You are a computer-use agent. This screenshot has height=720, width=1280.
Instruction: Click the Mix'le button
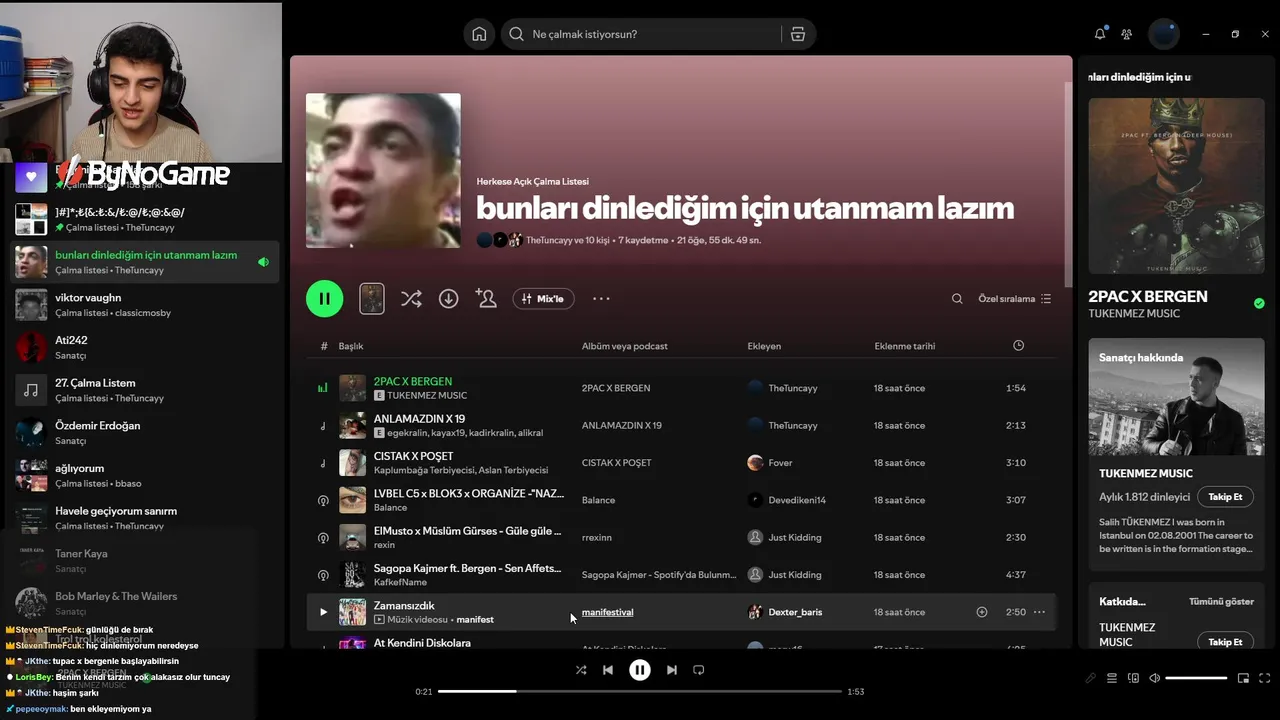[543, 298]
